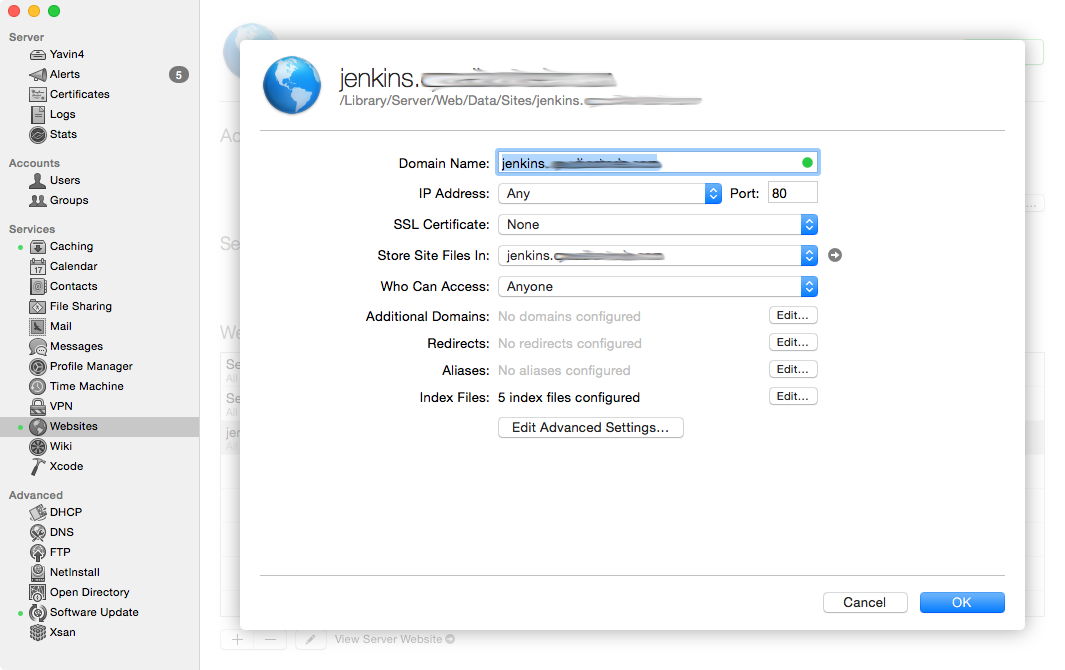The image size is (1065, 670).
Task: Edit the Aliases settings
Action: pos(793,369)
